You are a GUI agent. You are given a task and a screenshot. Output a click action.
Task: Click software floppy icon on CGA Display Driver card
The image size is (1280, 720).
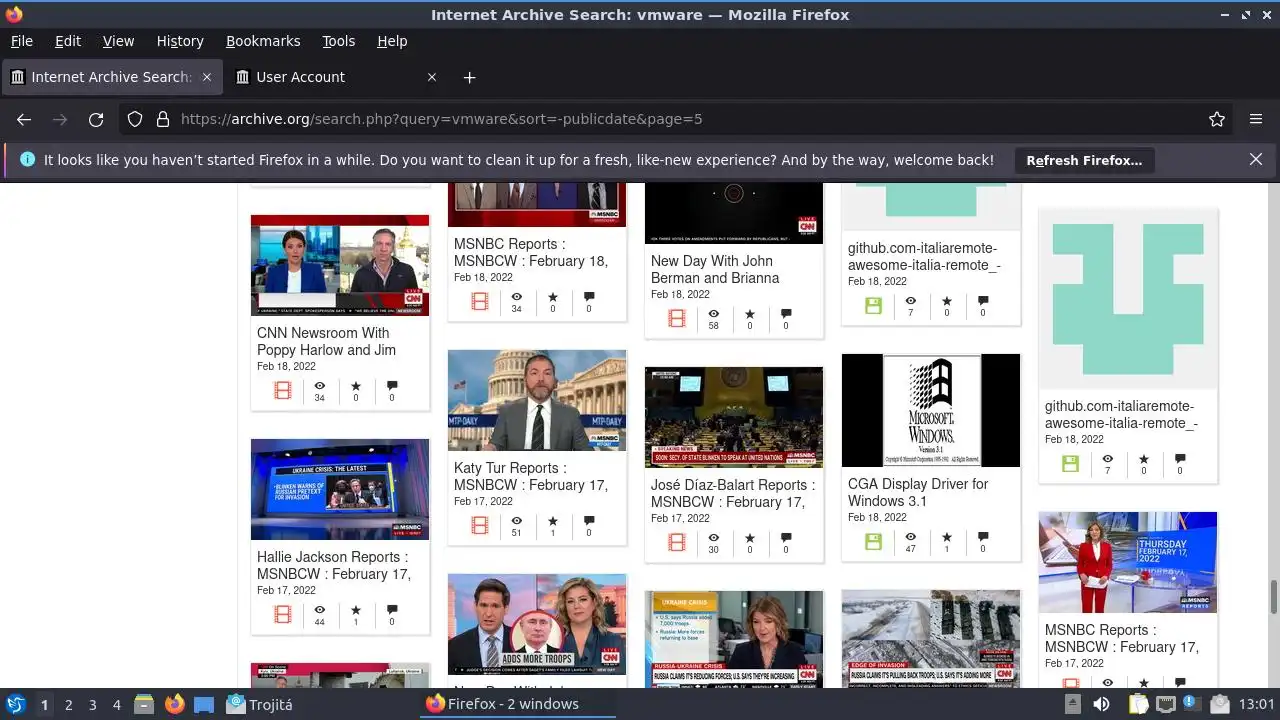(874, 541)
